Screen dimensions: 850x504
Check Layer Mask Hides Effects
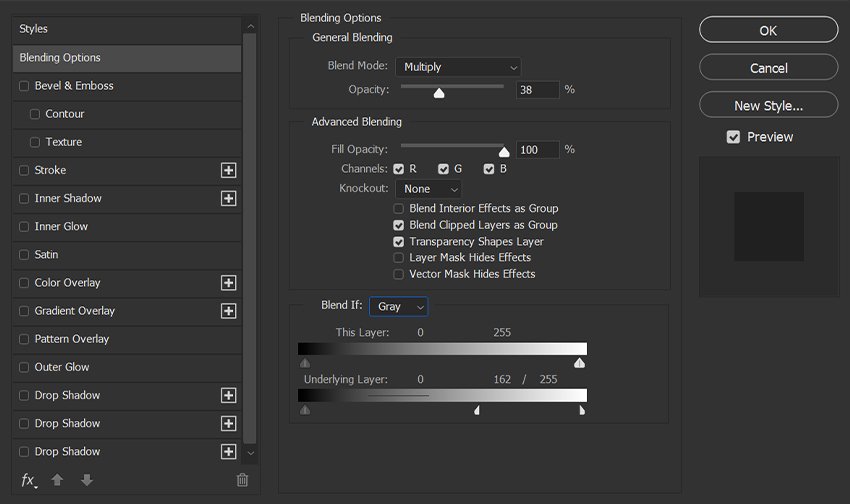pyautogui.click(x=398, y=257)
